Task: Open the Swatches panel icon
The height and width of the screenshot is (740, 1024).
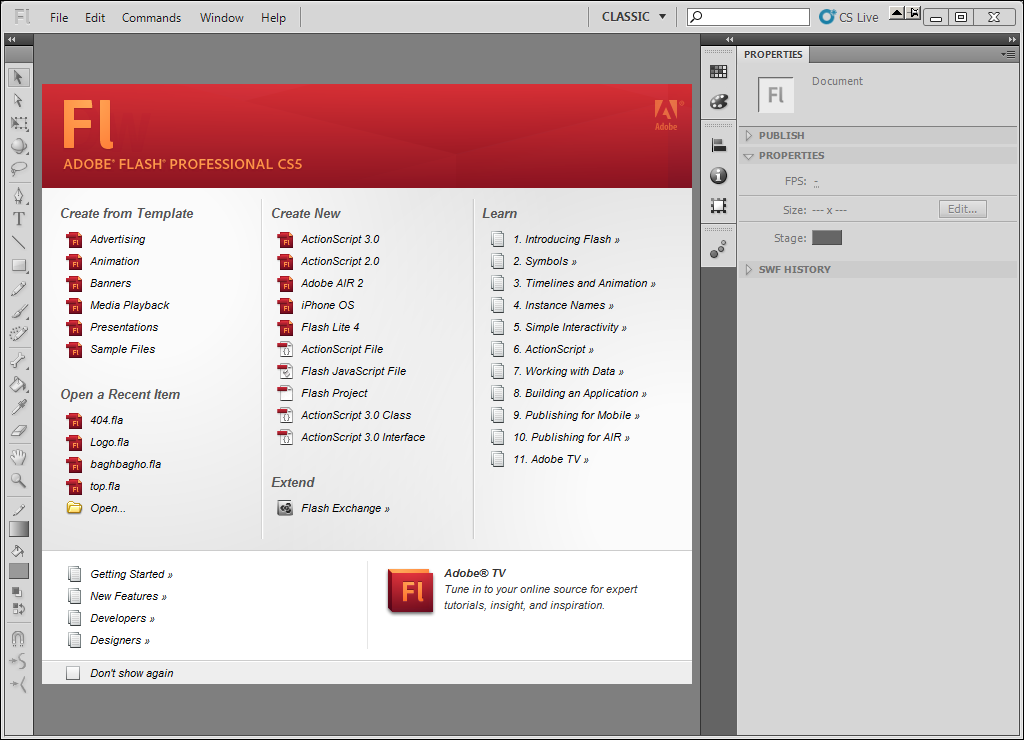Action: [718, 72]
